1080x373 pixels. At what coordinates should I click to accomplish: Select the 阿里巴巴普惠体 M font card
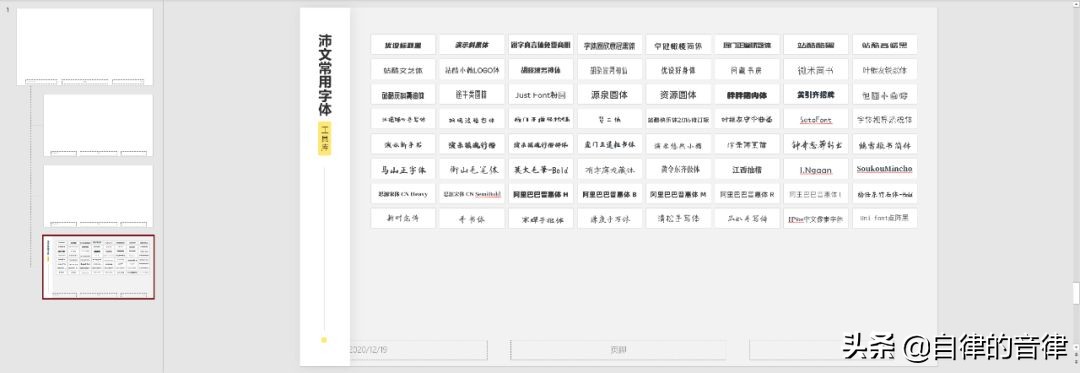pos(678,193)
